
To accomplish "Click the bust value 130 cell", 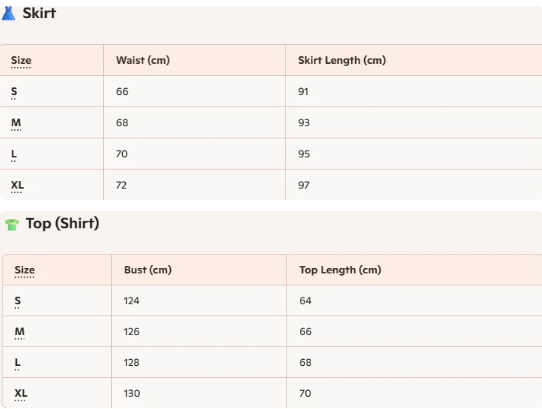I will [x=199, y=393].
